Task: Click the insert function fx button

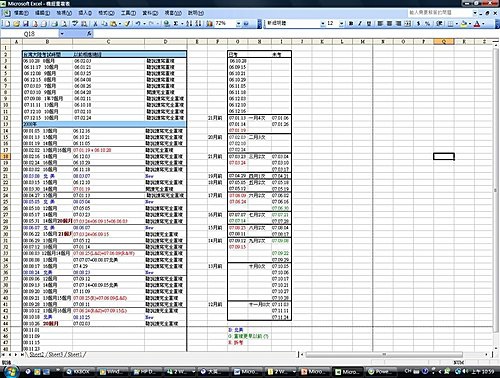Action: [x=89, y=34]
